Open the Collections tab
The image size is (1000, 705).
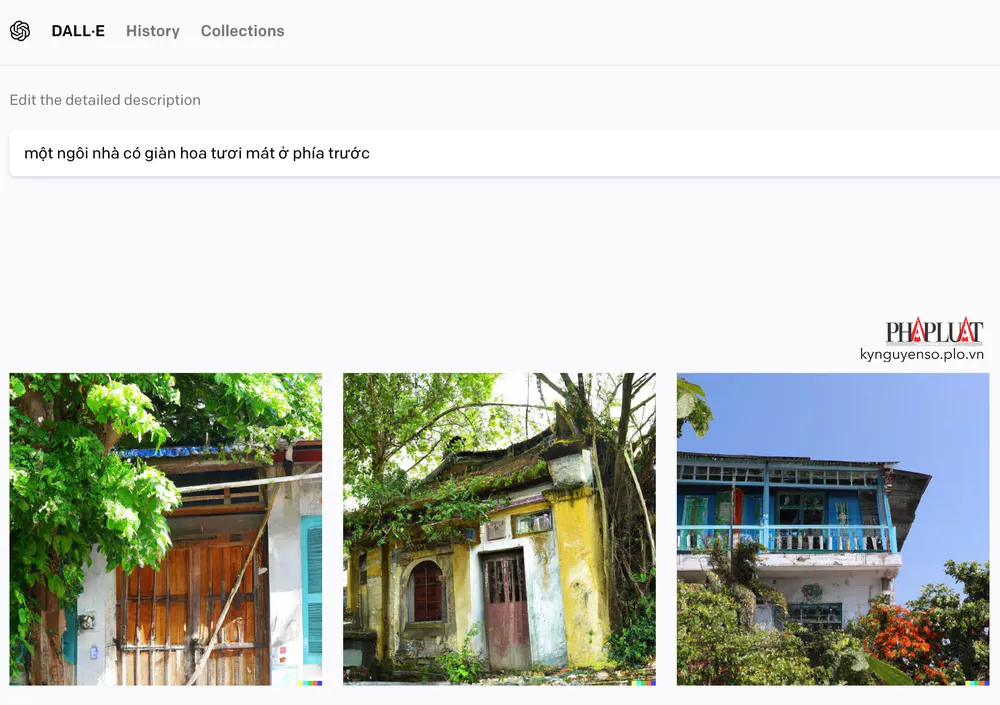242,31
